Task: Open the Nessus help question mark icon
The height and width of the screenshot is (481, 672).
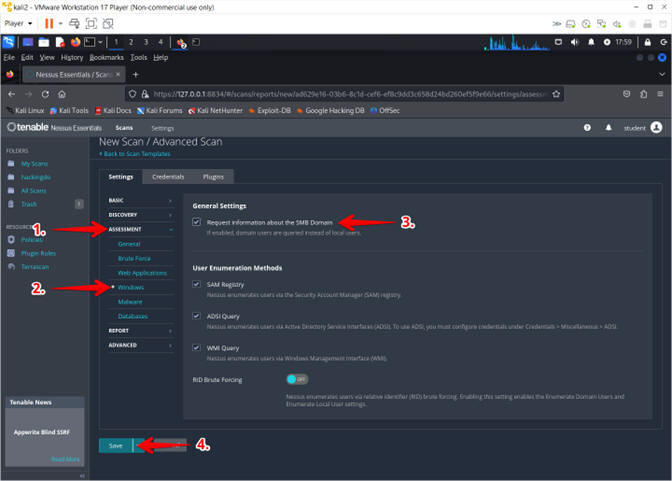Action: (x=587, y=128)
